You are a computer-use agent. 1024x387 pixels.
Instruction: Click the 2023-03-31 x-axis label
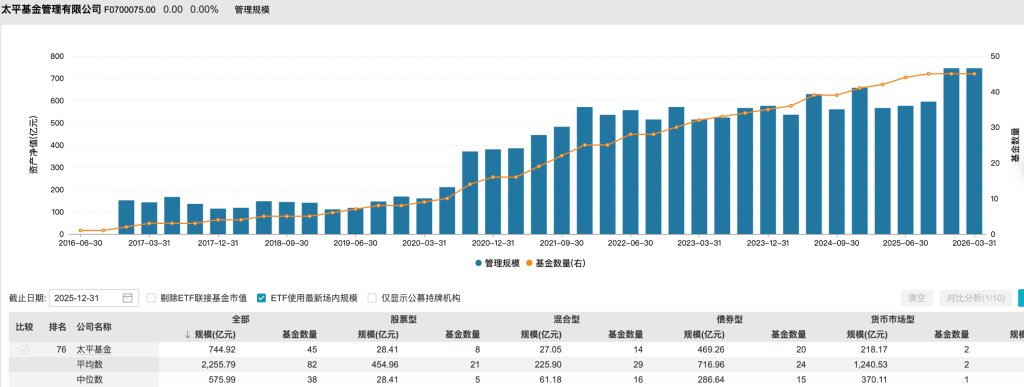(698, 243)
